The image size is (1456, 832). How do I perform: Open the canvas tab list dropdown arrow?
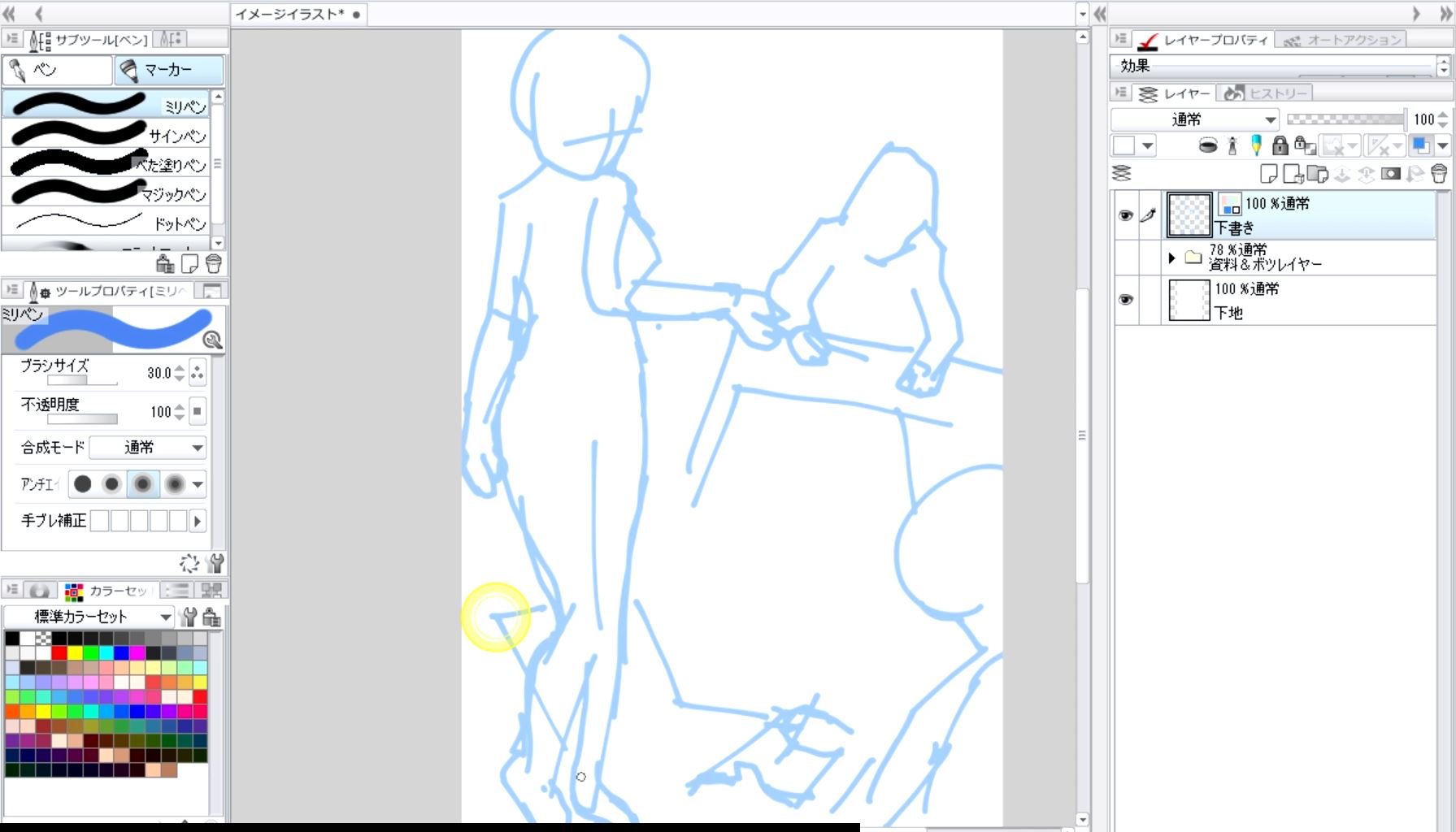click(x=1082, y=14)
